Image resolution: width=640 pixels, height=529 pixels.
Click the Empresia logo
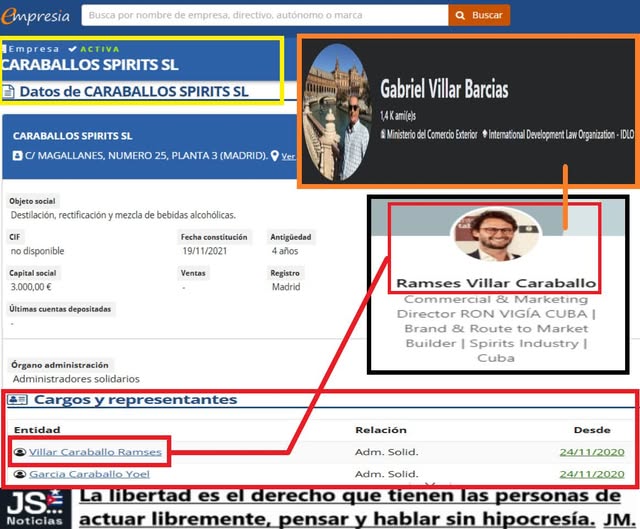coord(36,16)
